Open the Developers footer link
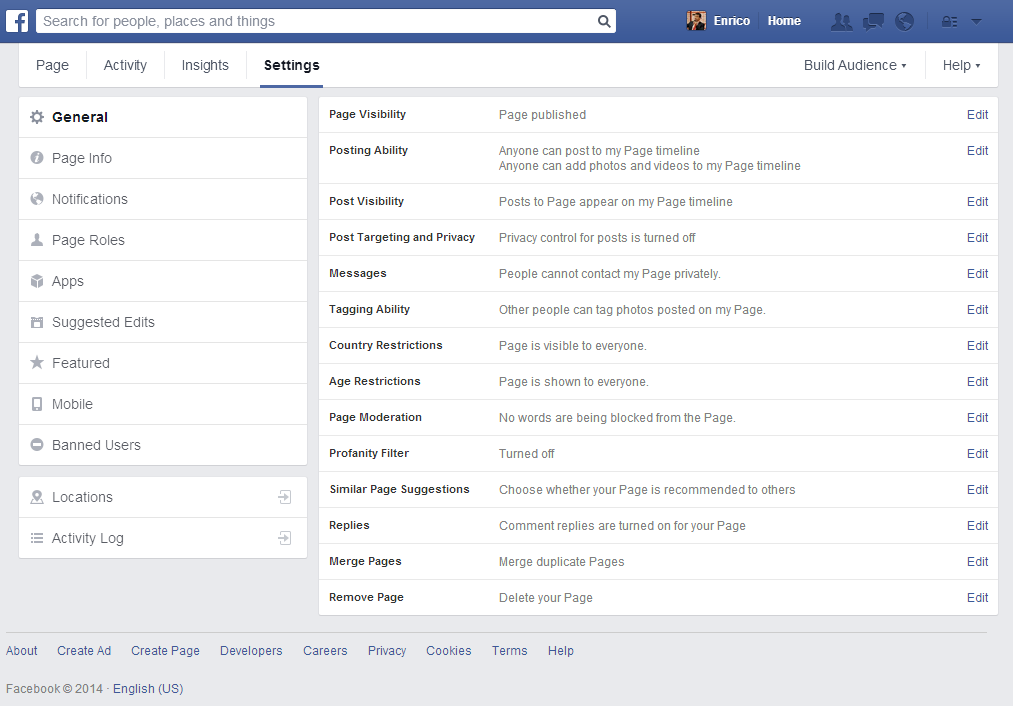Screen dimensions: 1013x706 click(251, 650)
